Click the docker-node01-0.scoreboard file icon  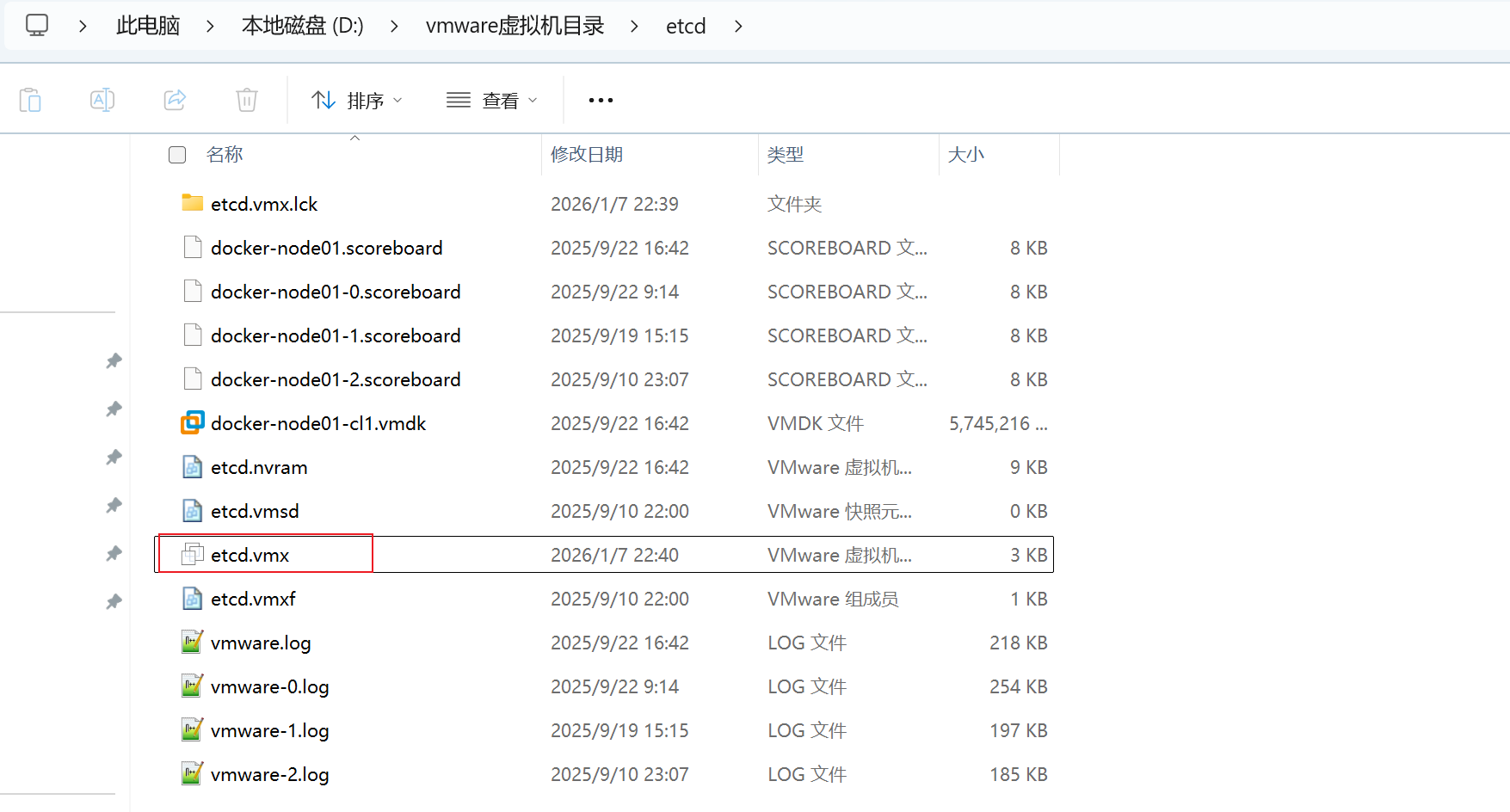(193, 291)
